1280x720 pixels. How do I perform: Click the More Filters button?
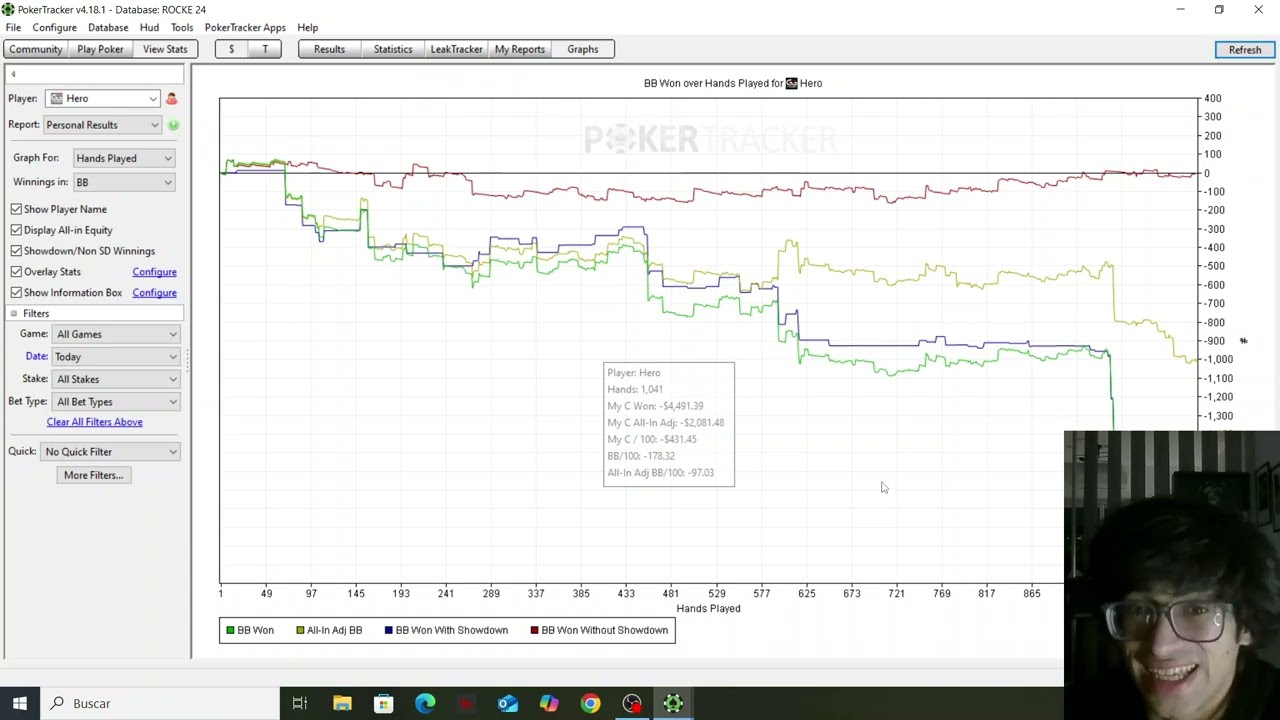[x=93, y=475]
